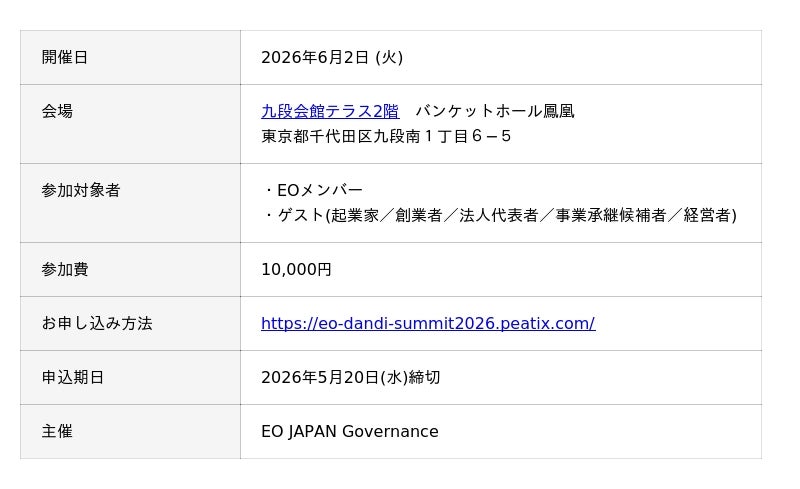Click the バンケットホール鳳凰 text
The height and width of the screenshot is (489, 800).
495,111
